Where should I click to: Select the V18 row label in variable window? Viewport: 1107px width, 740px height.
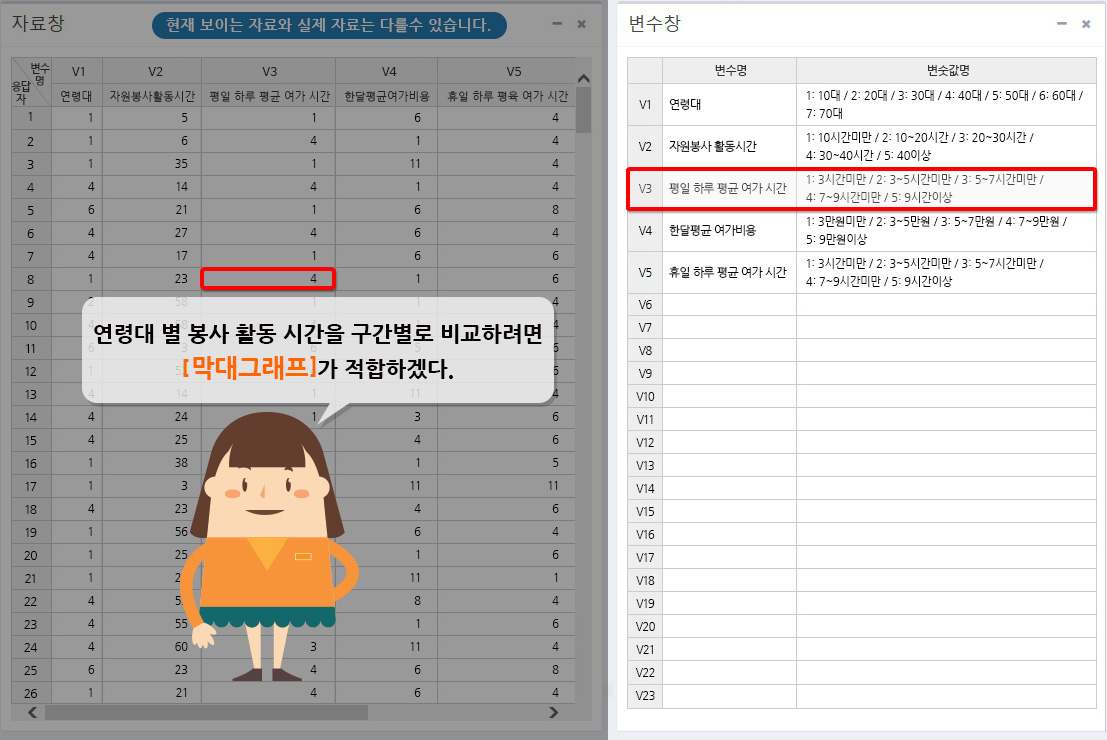(x=645, y=580)
